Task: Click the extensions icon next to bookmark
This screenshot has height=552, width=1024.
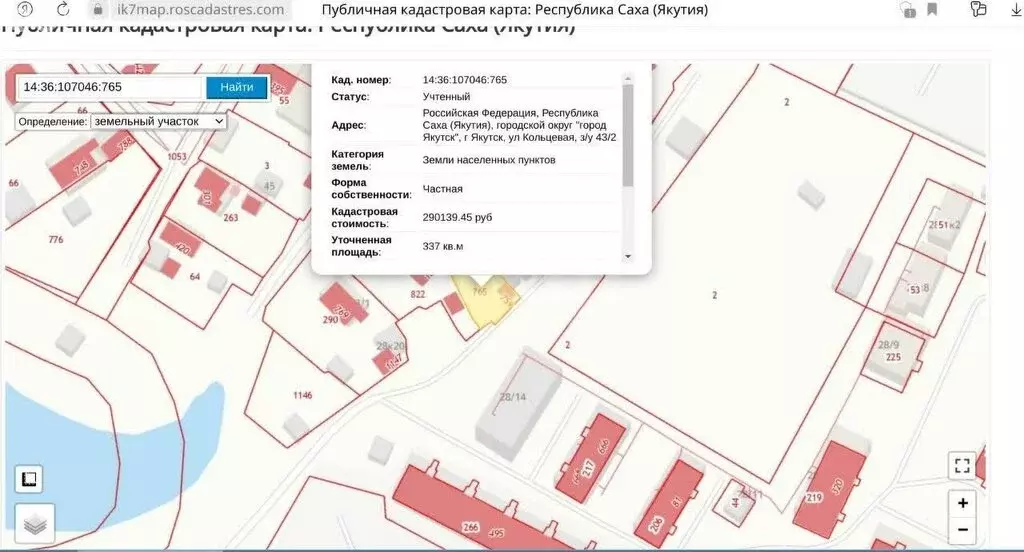Action: tap(907, 9)
